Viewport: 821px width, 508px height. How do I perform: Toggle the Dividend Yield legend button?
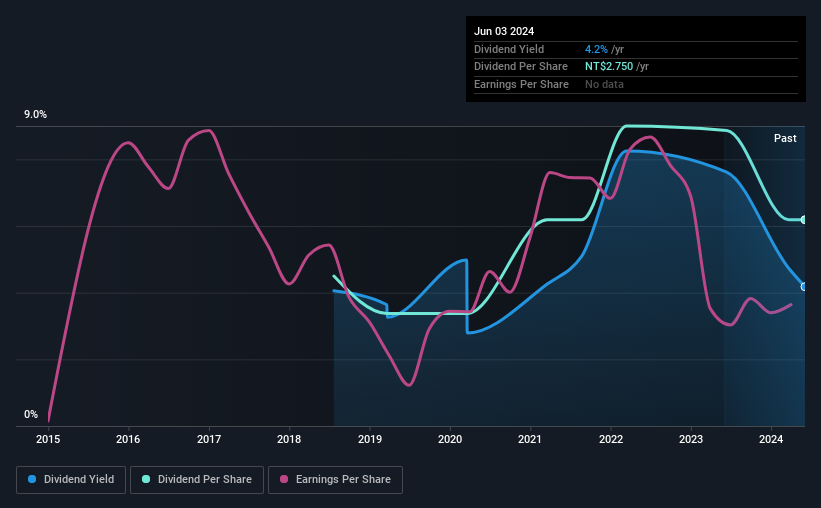pyautogui.click(x=71, y=480)
